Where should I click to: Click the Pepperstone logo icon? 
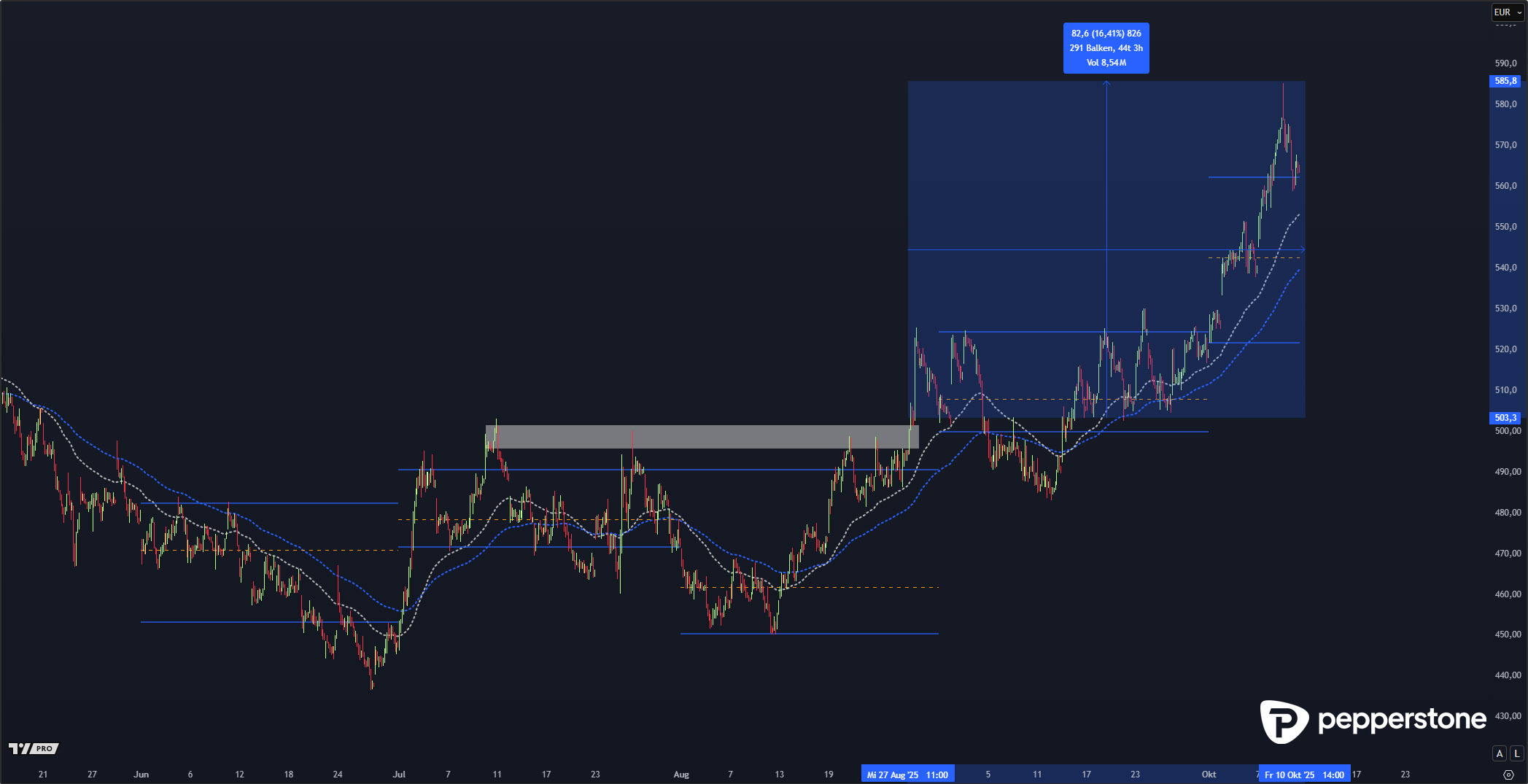click(1284, 721)
